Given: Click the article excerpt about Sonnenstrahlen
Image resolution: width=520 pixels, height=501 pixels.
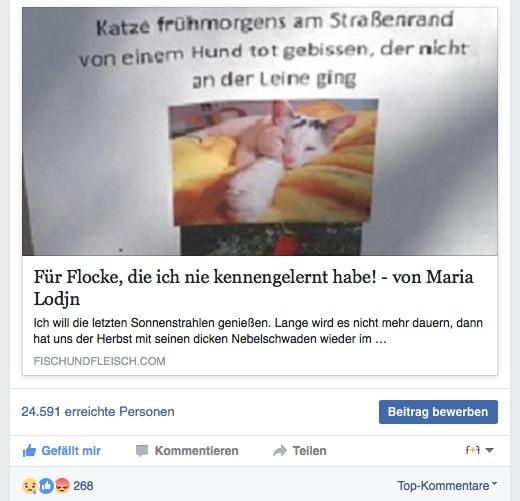Looking at the screenshot, I should [x=258, y=331].
